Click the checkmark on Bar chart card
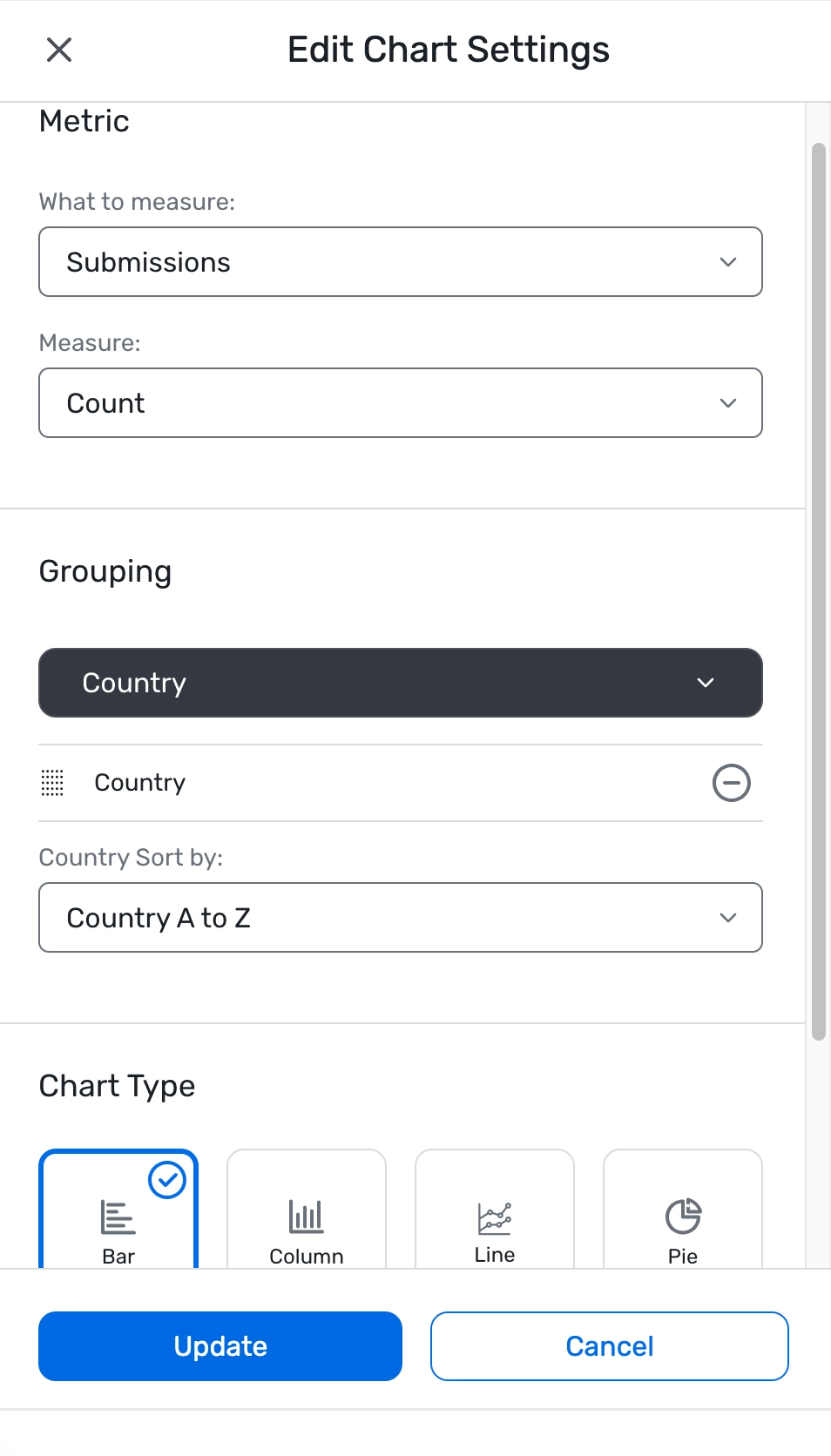The height and width of the screenshot is (1456, 831). tap(167, 1181)
